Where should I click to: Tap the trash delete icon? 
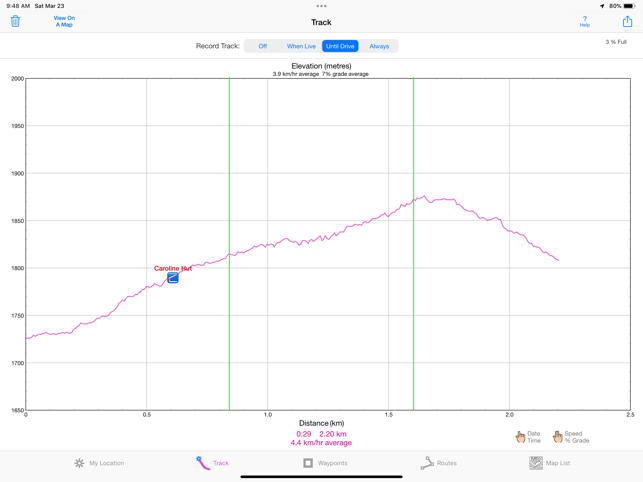(x=15, y=21)
